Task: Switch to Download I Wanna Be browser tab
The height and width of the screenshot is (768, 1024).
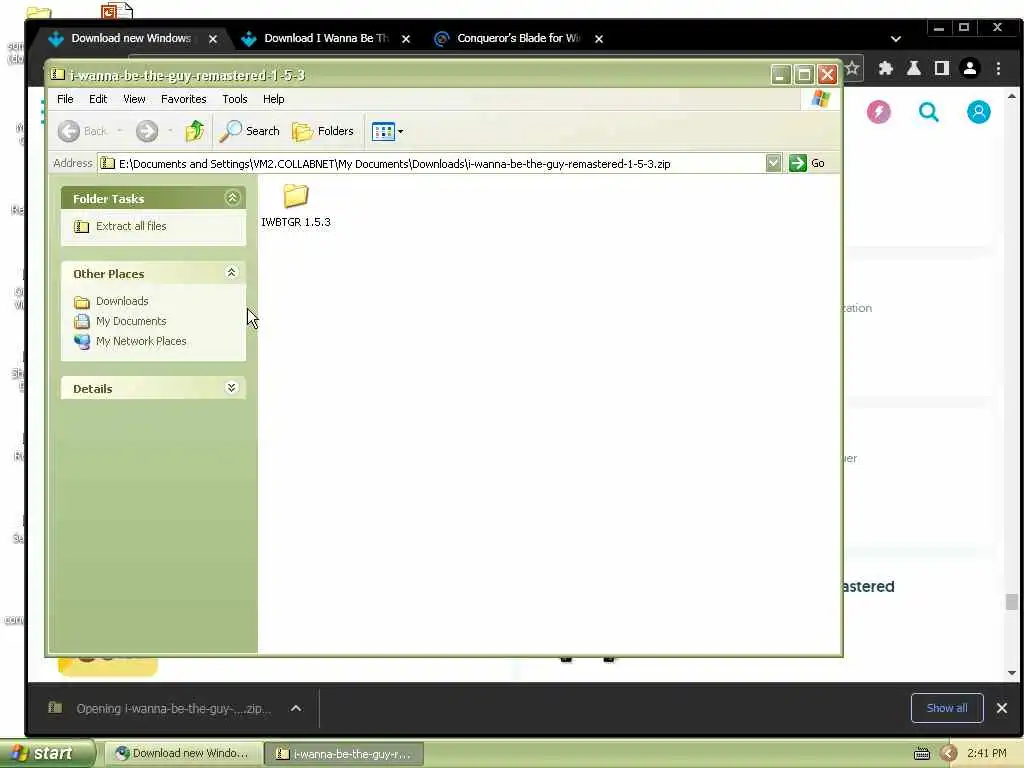Action: [x=326, y=39]
